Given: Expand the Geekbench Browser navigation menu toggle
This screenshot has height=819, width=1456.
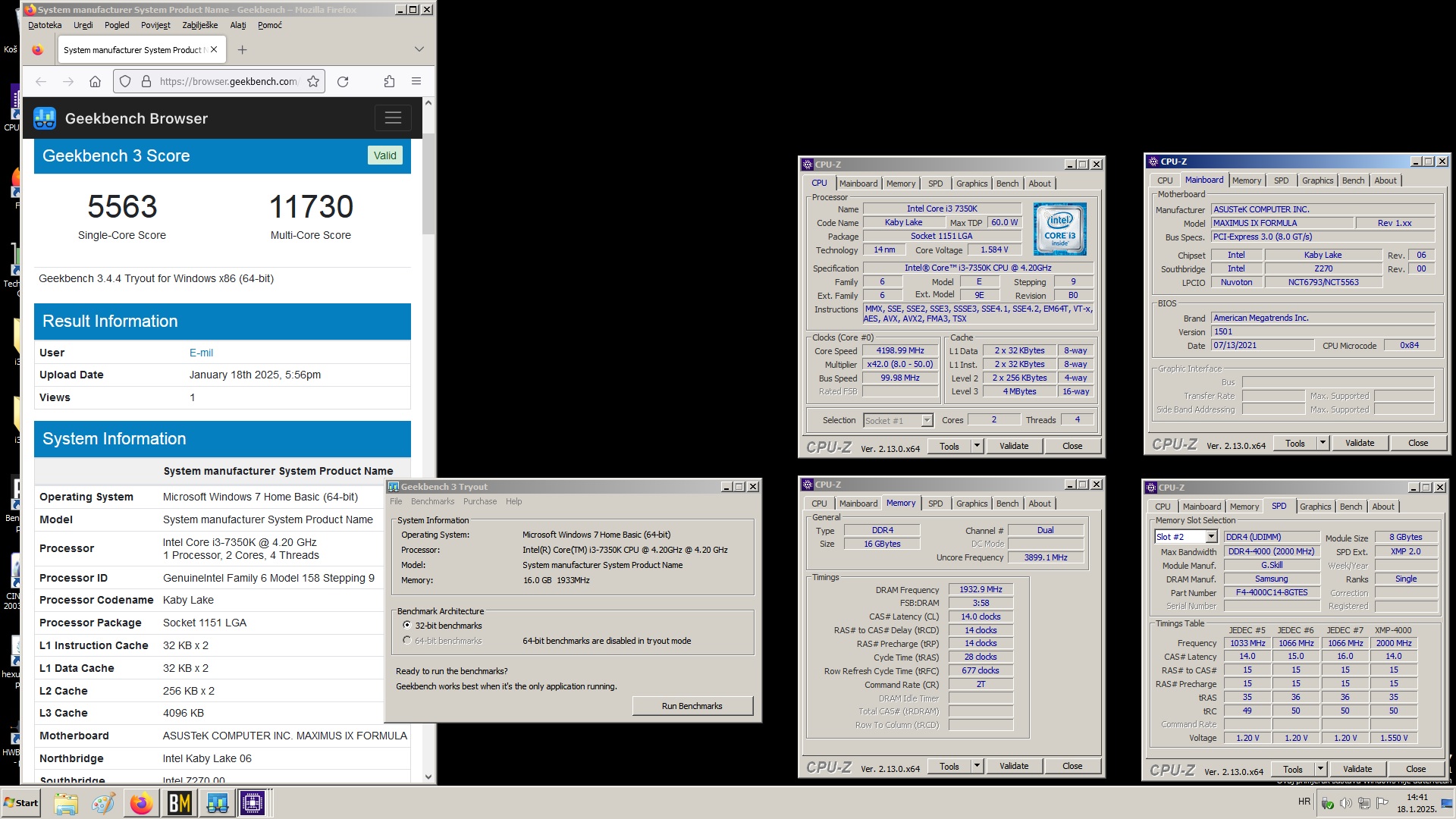Looking at the screenshot, I should pos(393,118).
